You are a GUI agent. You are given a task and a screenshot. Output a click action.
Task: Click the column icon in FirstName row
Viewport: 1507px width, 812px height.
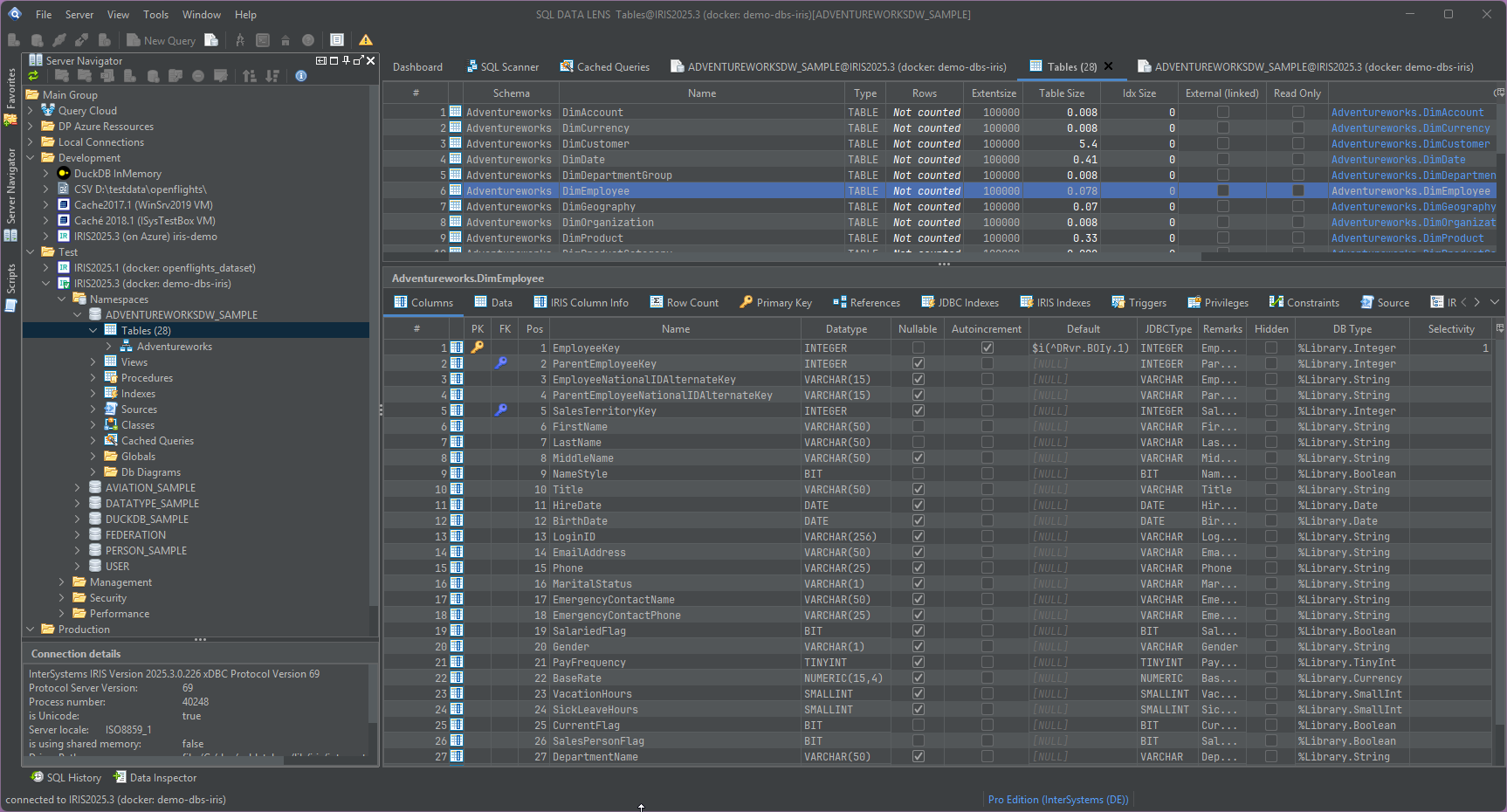point(457,426)
